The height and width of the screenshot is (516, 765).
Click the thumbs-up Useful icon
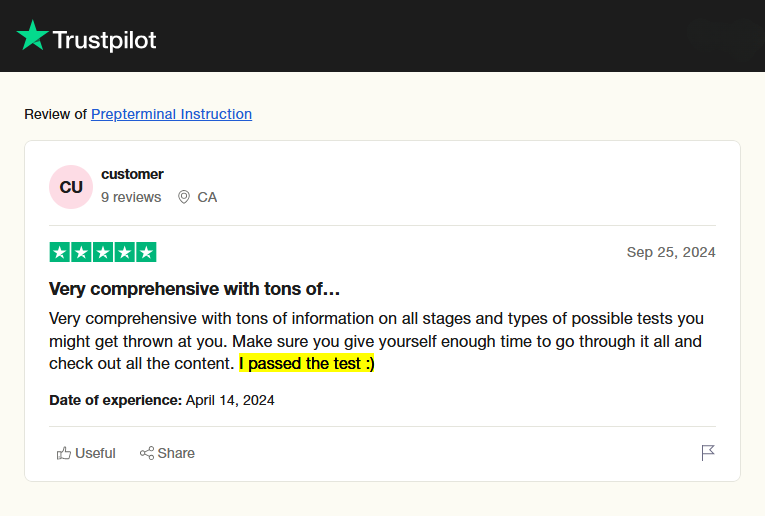coord(64,453)
